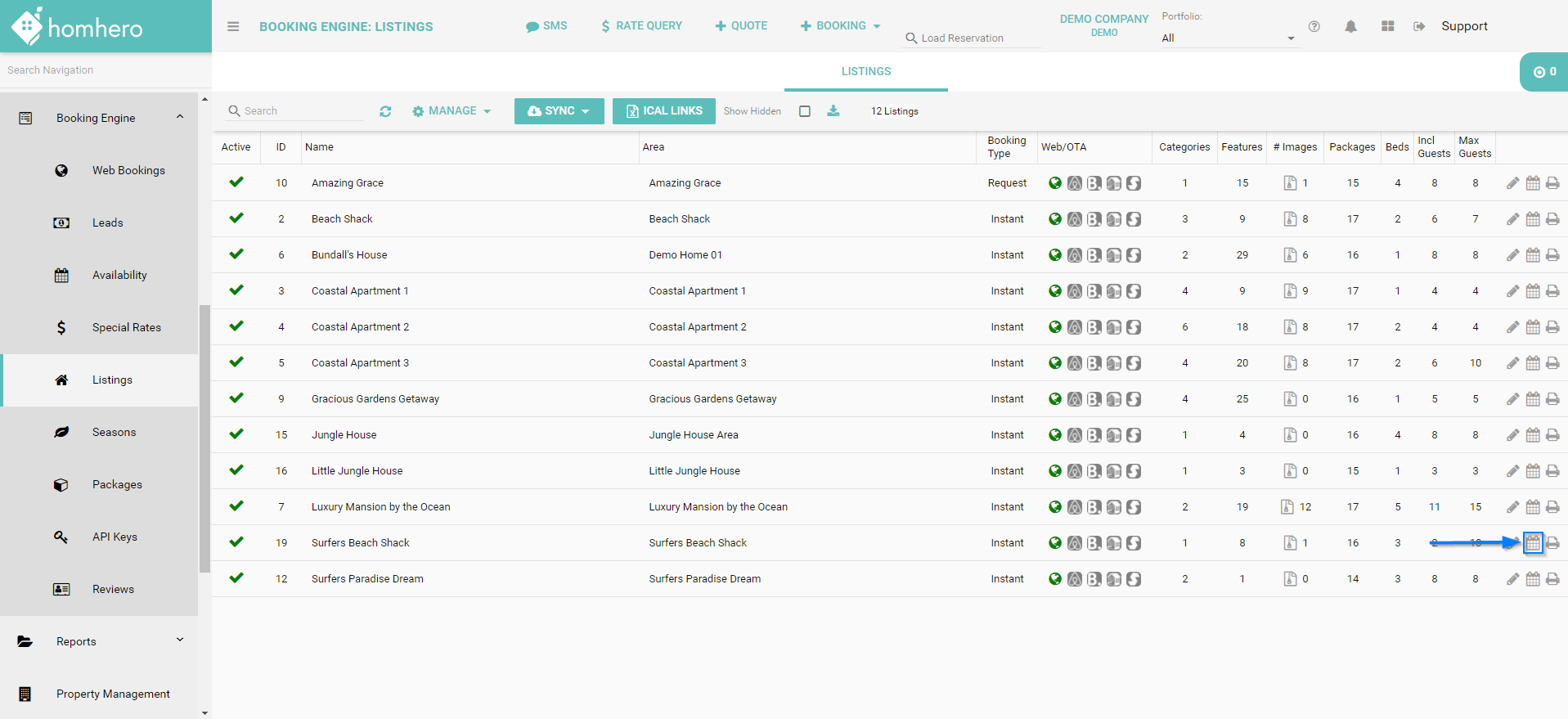Viewport: 1568px width, 719px height.
Task: Open the hamburger menu icon
Action: tap(233, 26)
